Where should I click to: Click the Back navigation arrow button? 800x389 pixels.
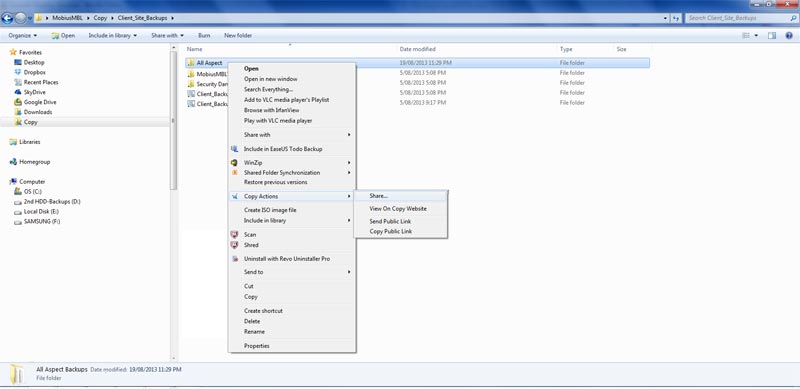[7, 19]
